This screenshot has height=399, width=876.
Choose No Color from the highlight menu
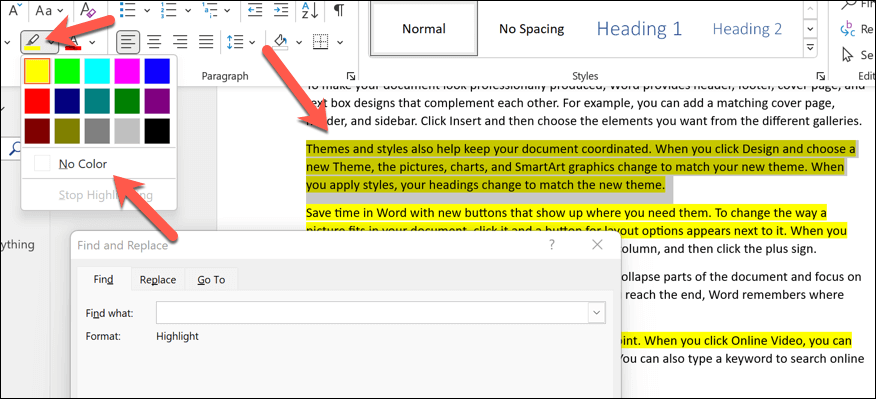pyautogui.click(x=99, y=164)
